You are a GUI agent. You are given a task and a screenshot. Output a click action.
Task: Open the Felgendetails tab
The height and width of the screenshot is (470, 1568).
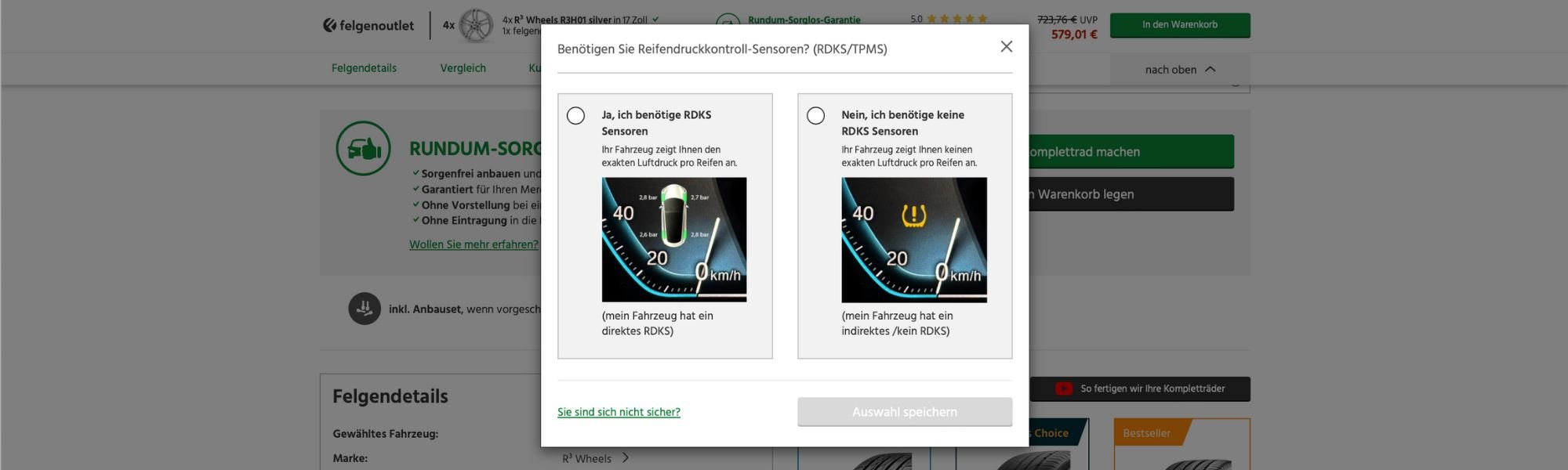pyautogui.click(x=364, y=68)
